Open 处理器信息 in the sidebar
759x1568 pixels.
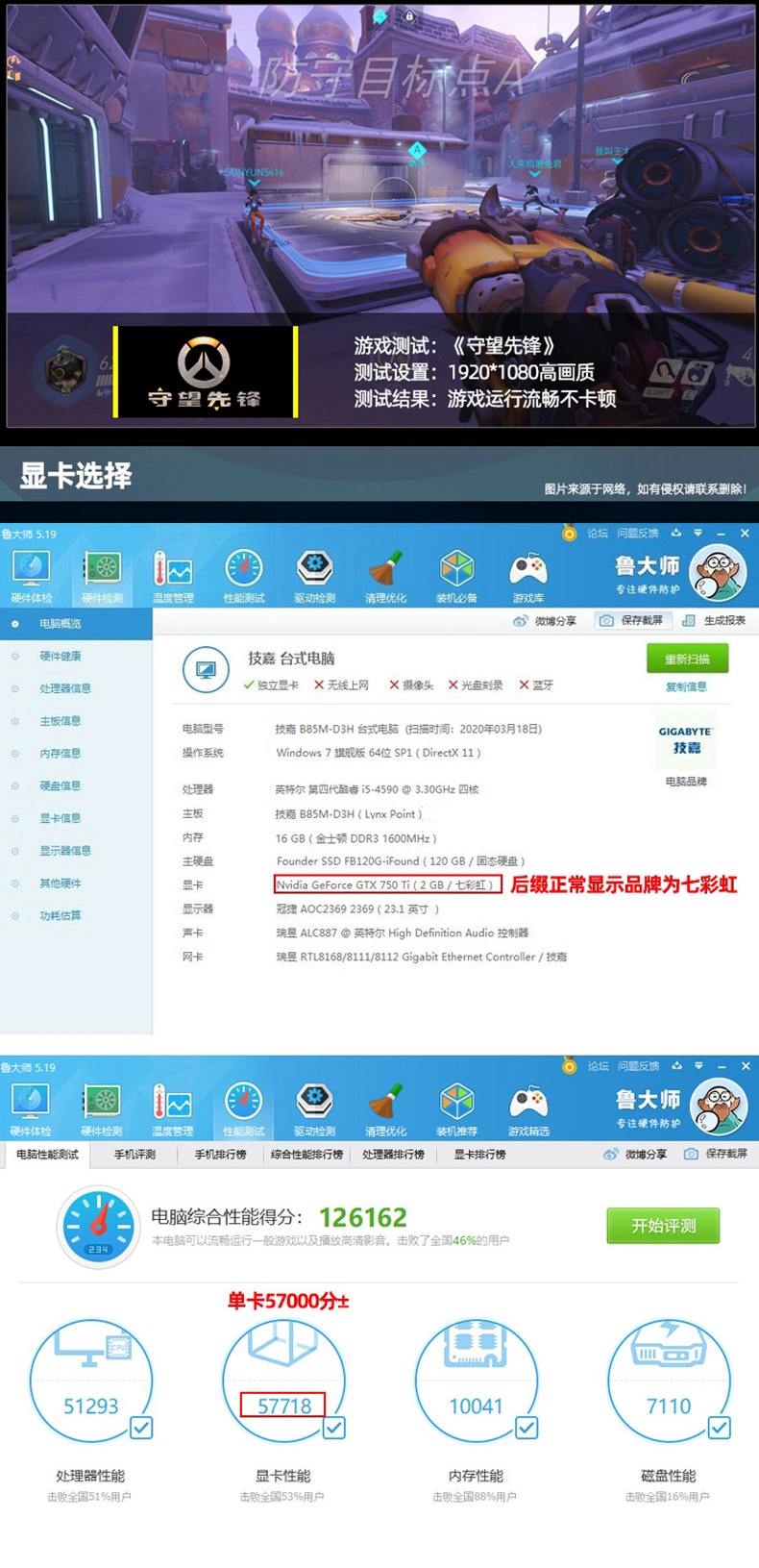coord(64,688)
